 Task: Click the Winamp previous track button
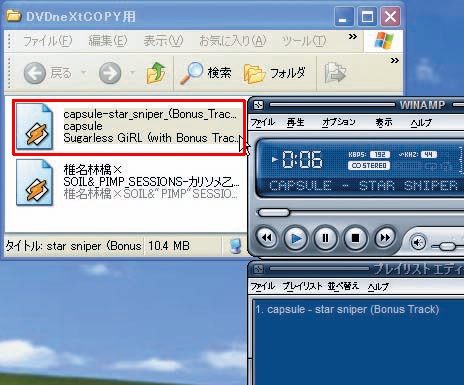tap(267, 238)
